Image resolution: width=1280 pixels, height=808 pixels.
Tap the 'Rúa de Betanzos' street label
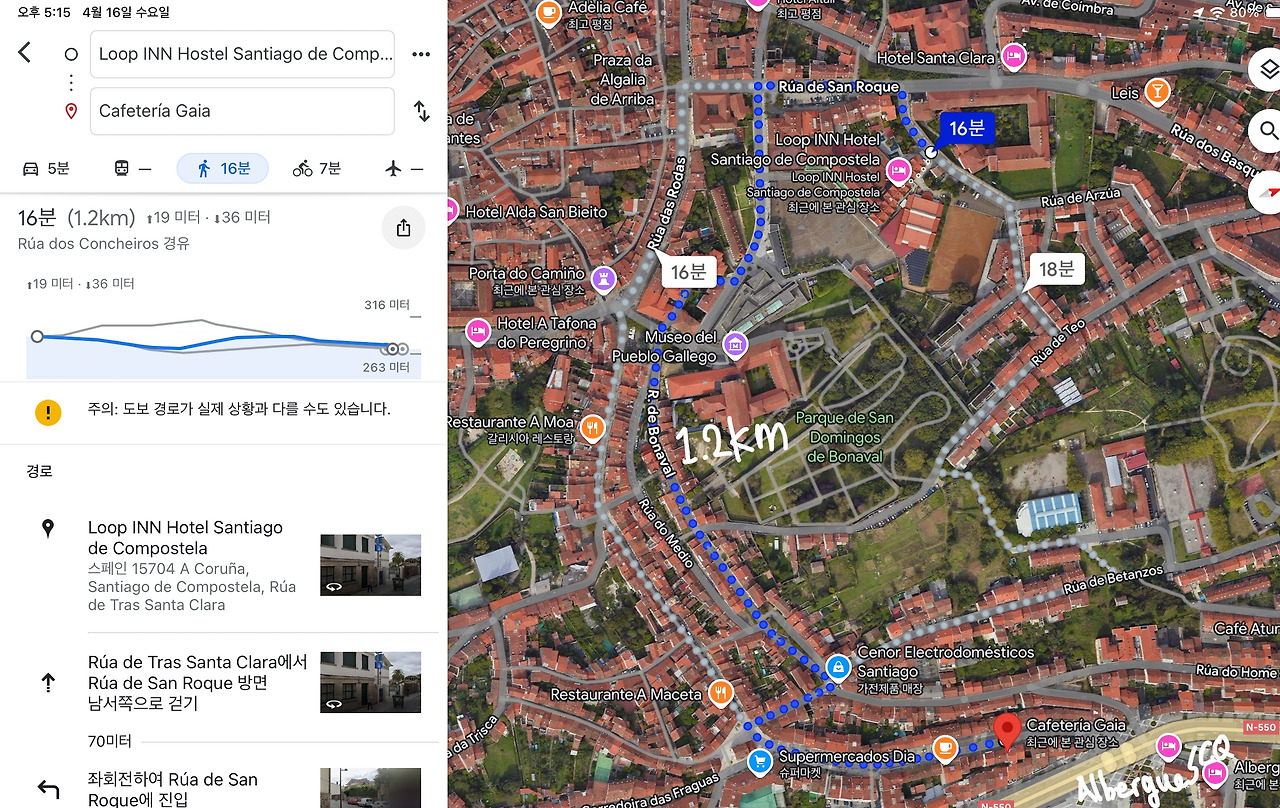point(1113,579)
